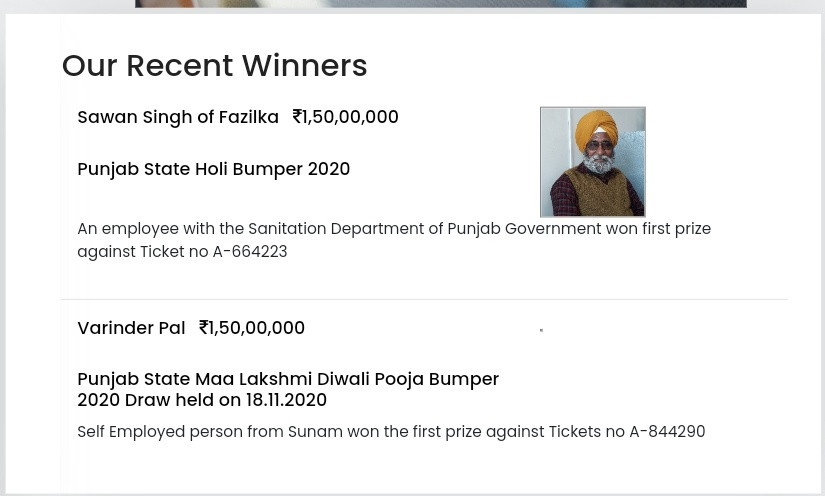Screen dimensions: 825x496
Task: Click the words "Punjab Government" in the description
Action: [524, 229]
